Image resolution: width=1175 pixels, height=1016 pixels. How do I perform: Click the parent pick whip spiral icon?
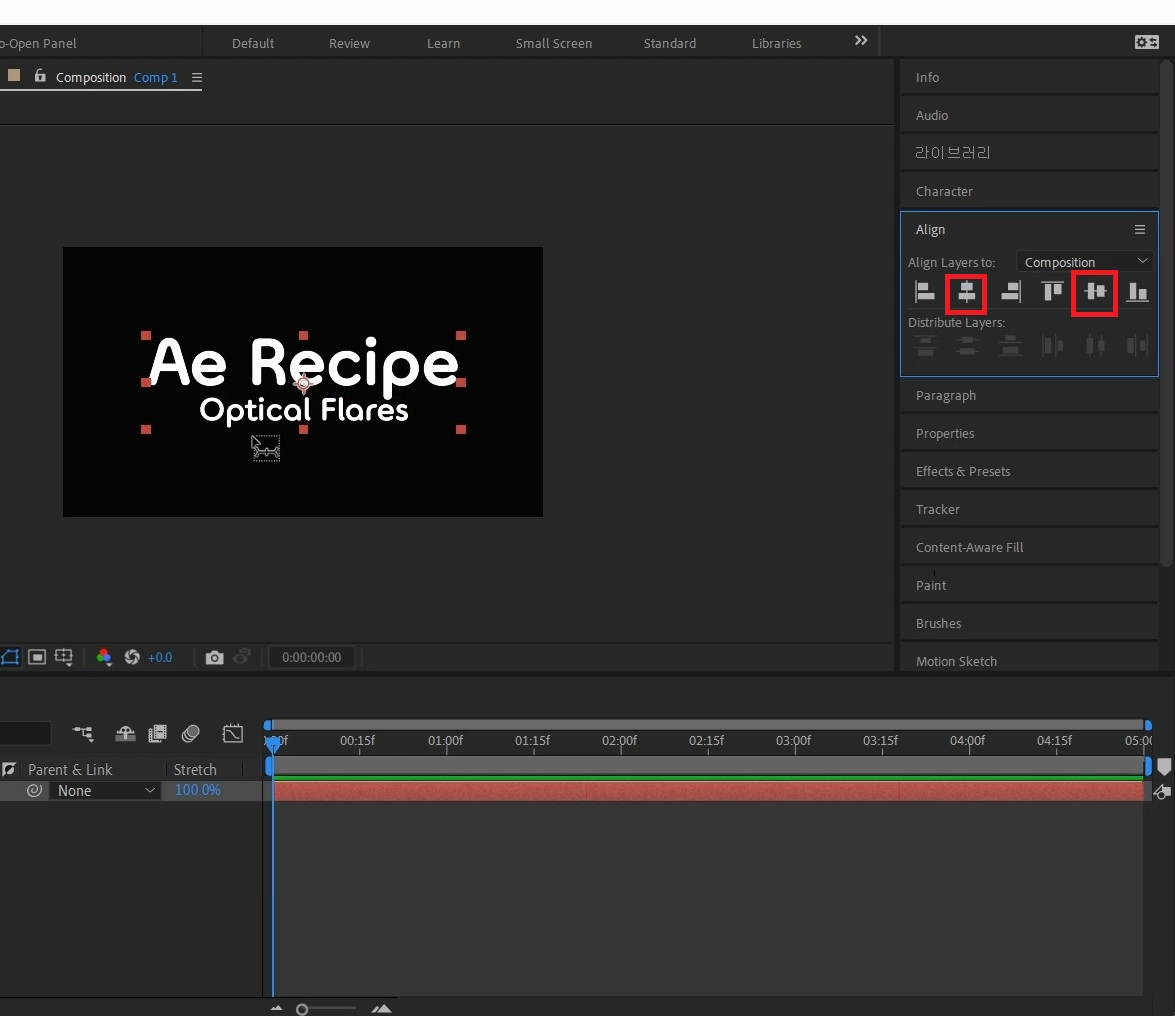pos(34,790)
